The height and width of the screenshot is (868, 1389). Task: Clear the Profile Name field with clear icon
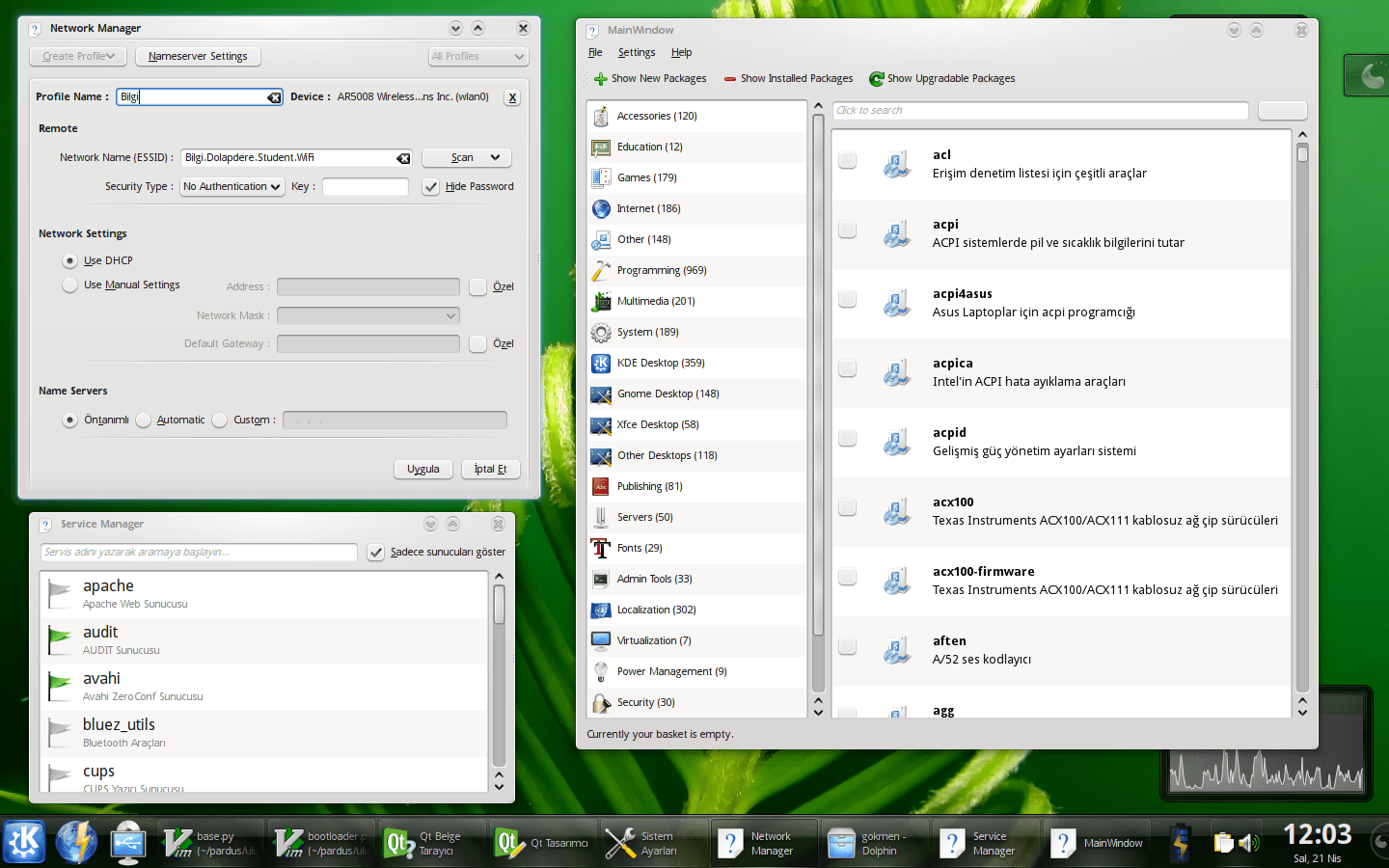[274, 97]
